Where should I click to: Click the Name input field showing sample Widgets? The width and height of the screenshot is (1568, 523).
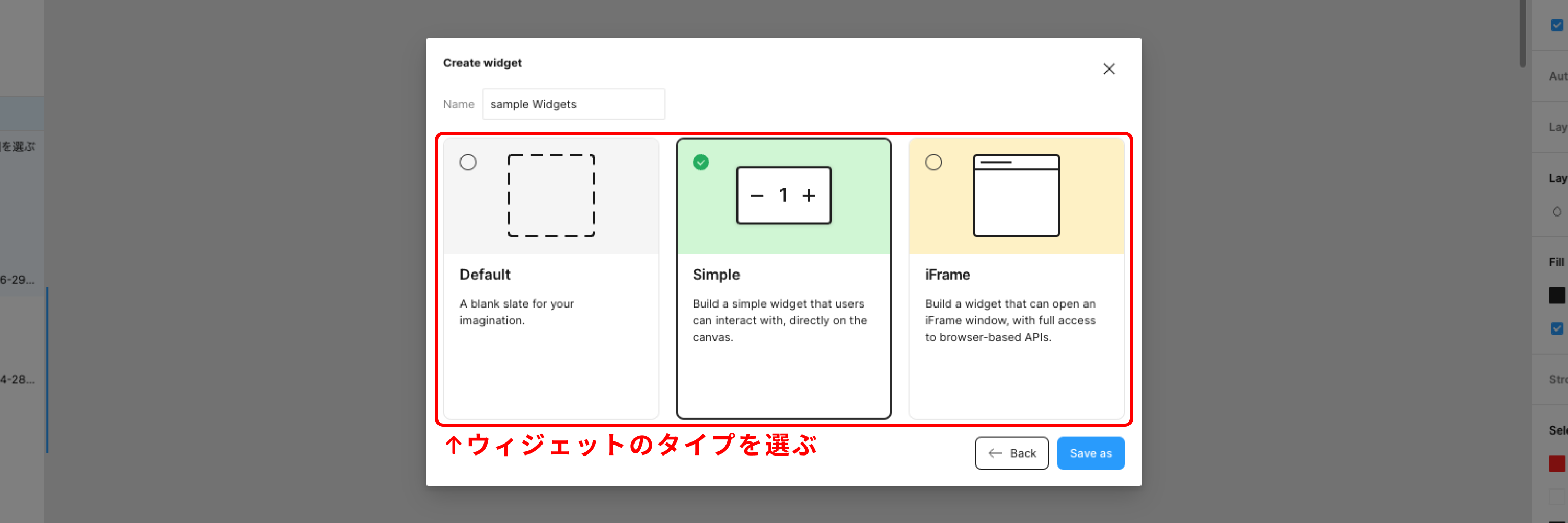tap(573, 104)
